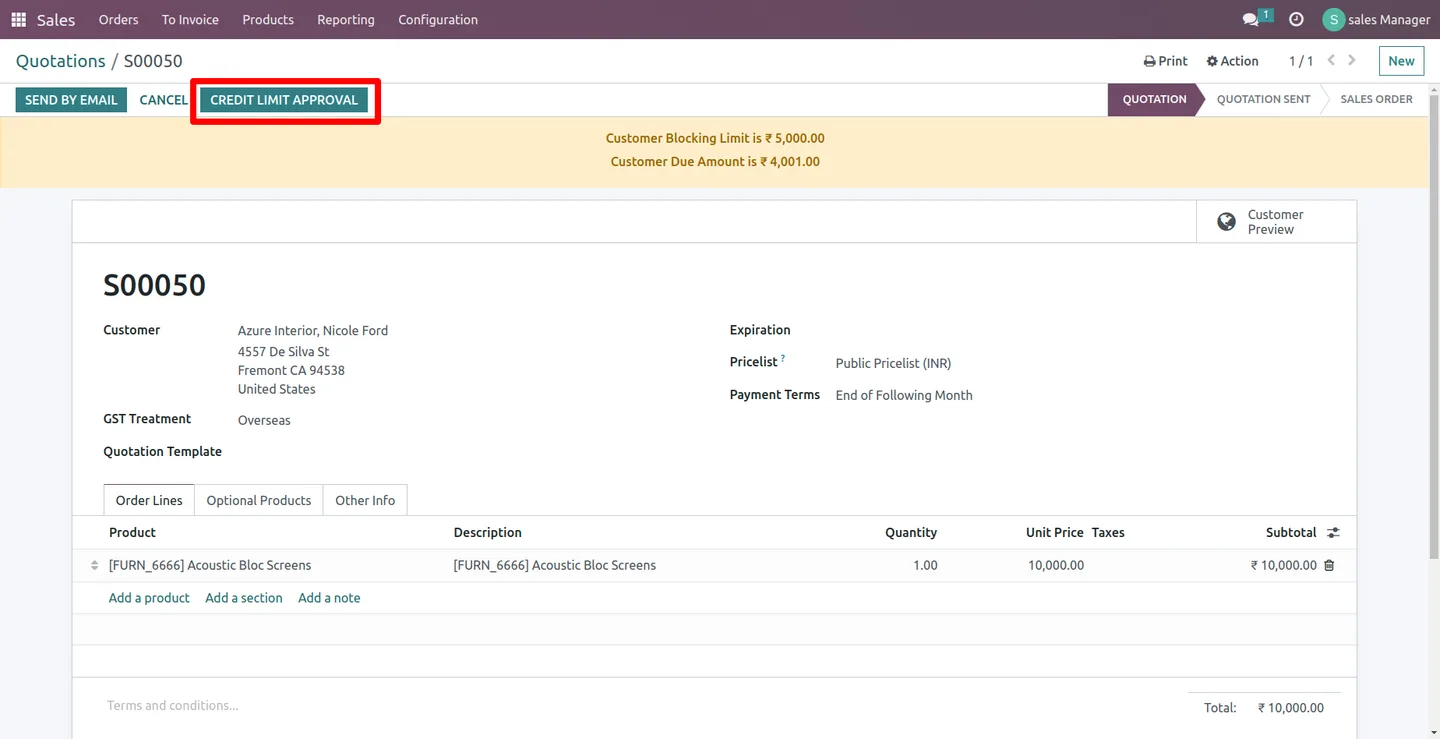Image resolution: width=1440 pixels, height=739 pixels.
Task: Grab the order line drag handle
Action: click(x=95, y=566)
